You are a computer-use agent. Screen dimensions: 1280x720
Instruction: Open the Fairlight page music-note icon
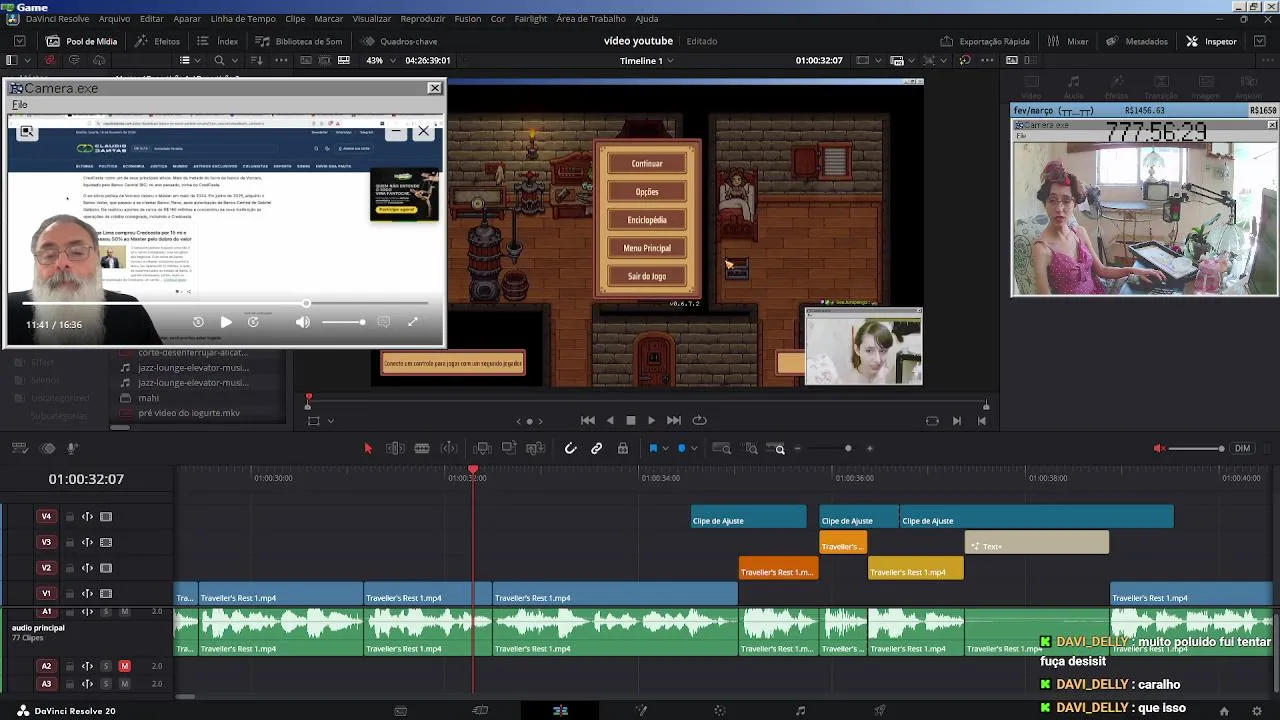click(x=800, y=711)
